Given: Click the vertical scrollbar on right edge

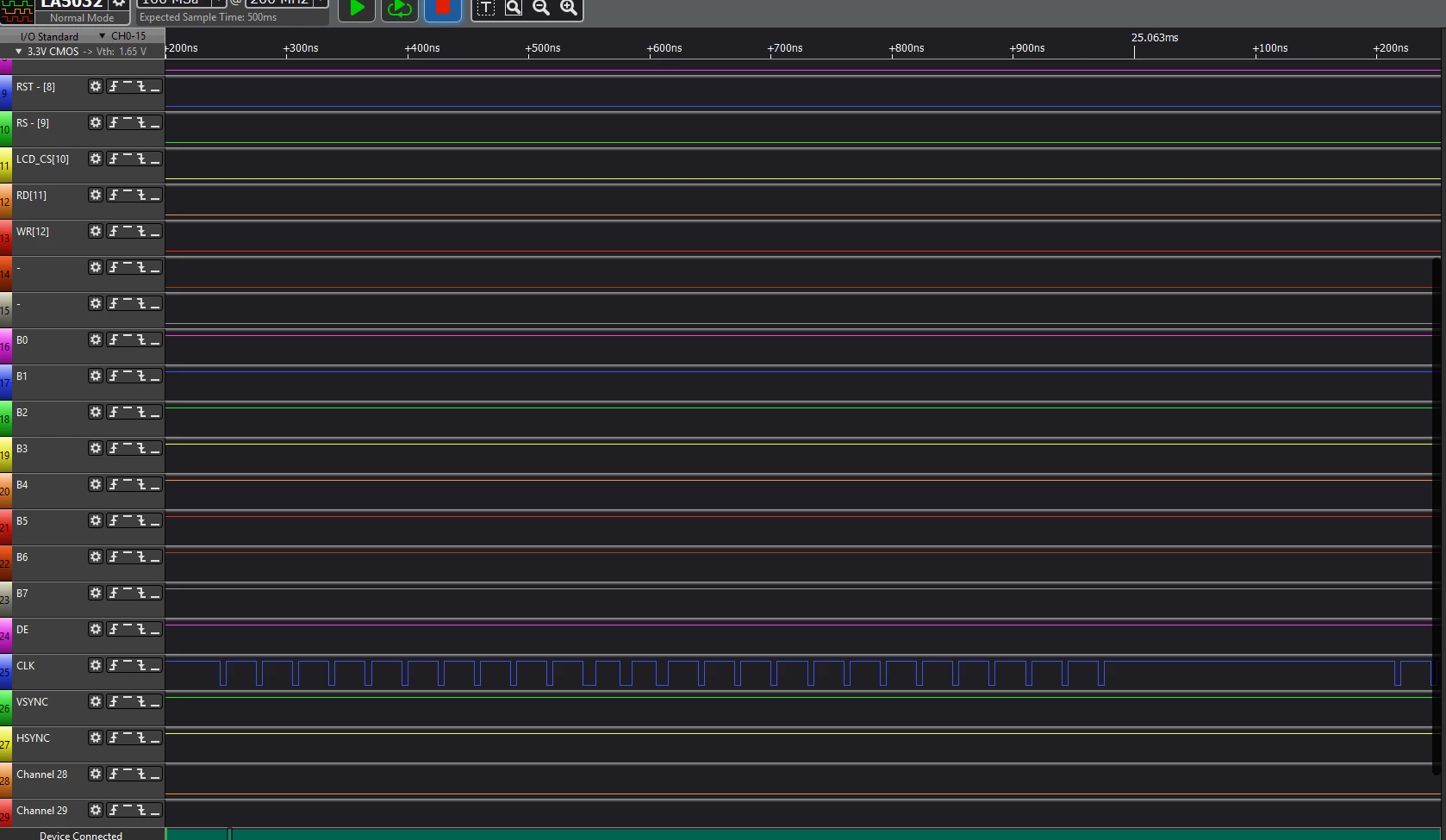Looking at the screenshot, I should click(1436, 517).
